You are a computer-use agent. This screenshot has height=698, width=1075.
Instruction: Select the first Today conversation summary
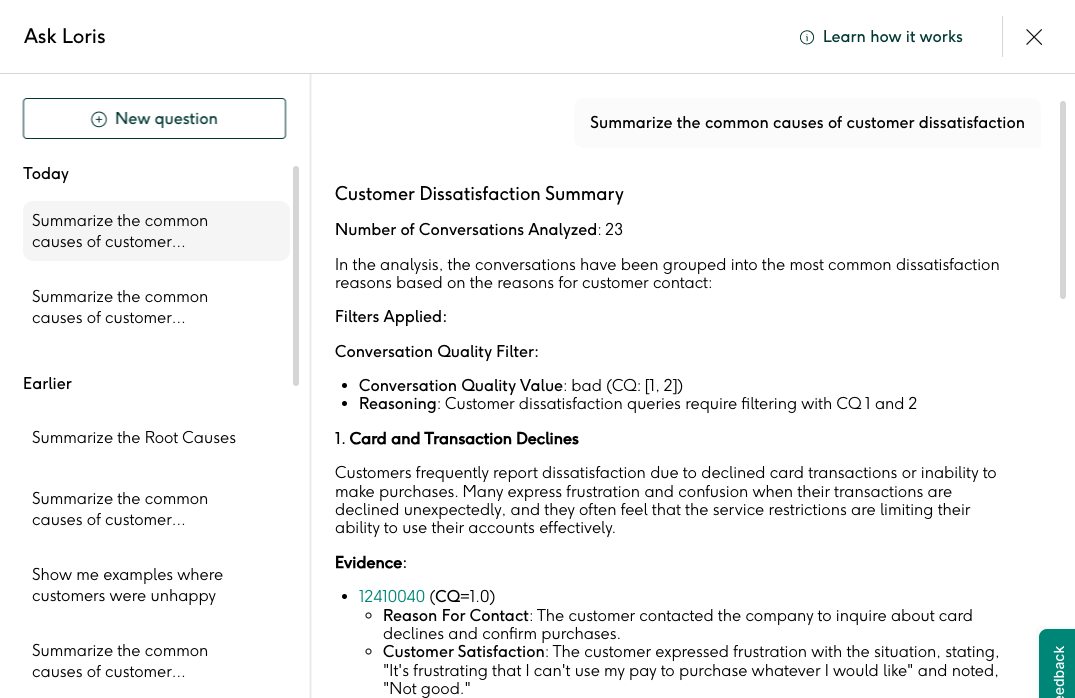click(x=156, y=231)
